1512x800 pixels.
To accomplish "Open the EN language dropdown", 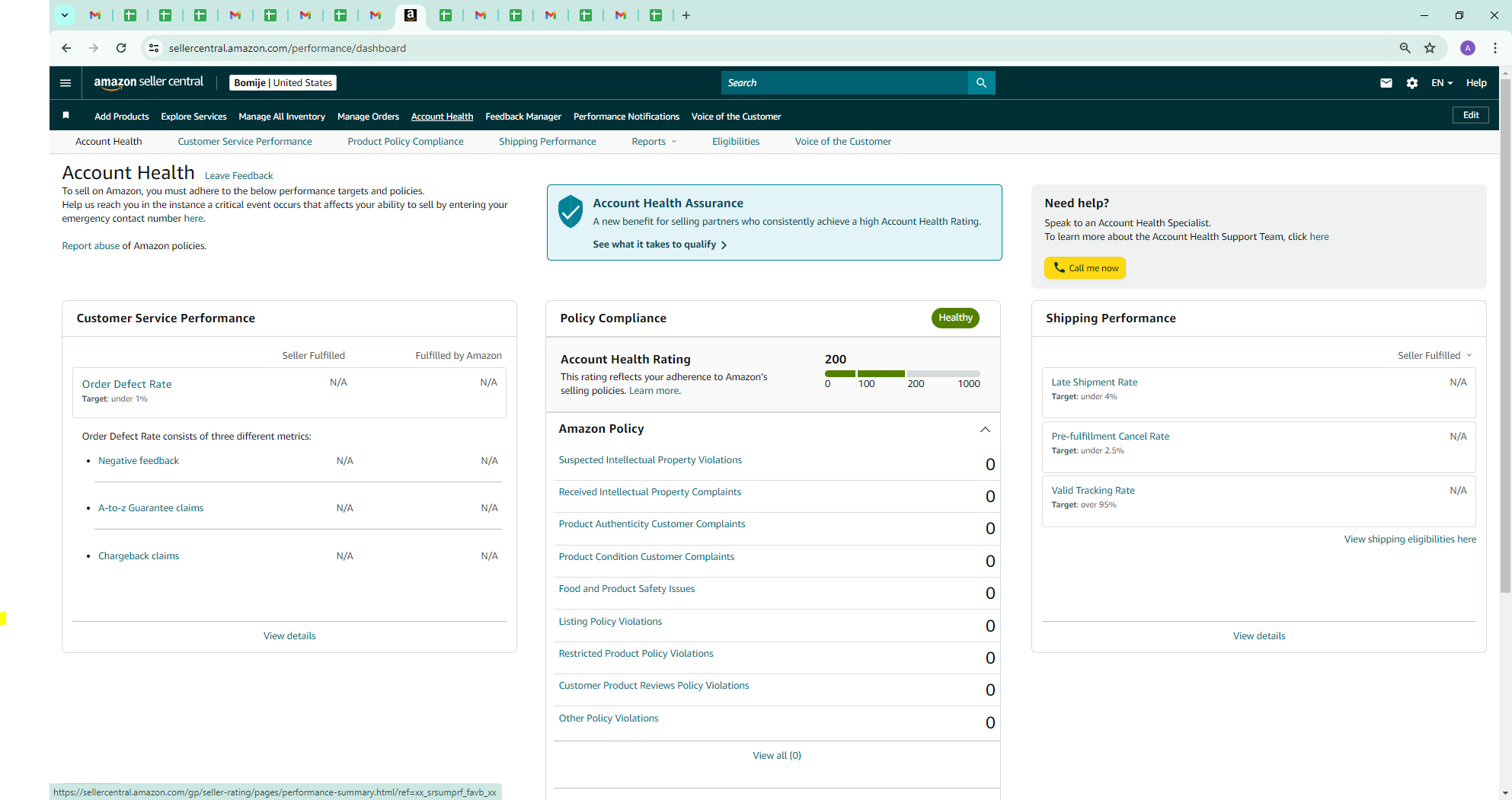I will coord(1442,83).
